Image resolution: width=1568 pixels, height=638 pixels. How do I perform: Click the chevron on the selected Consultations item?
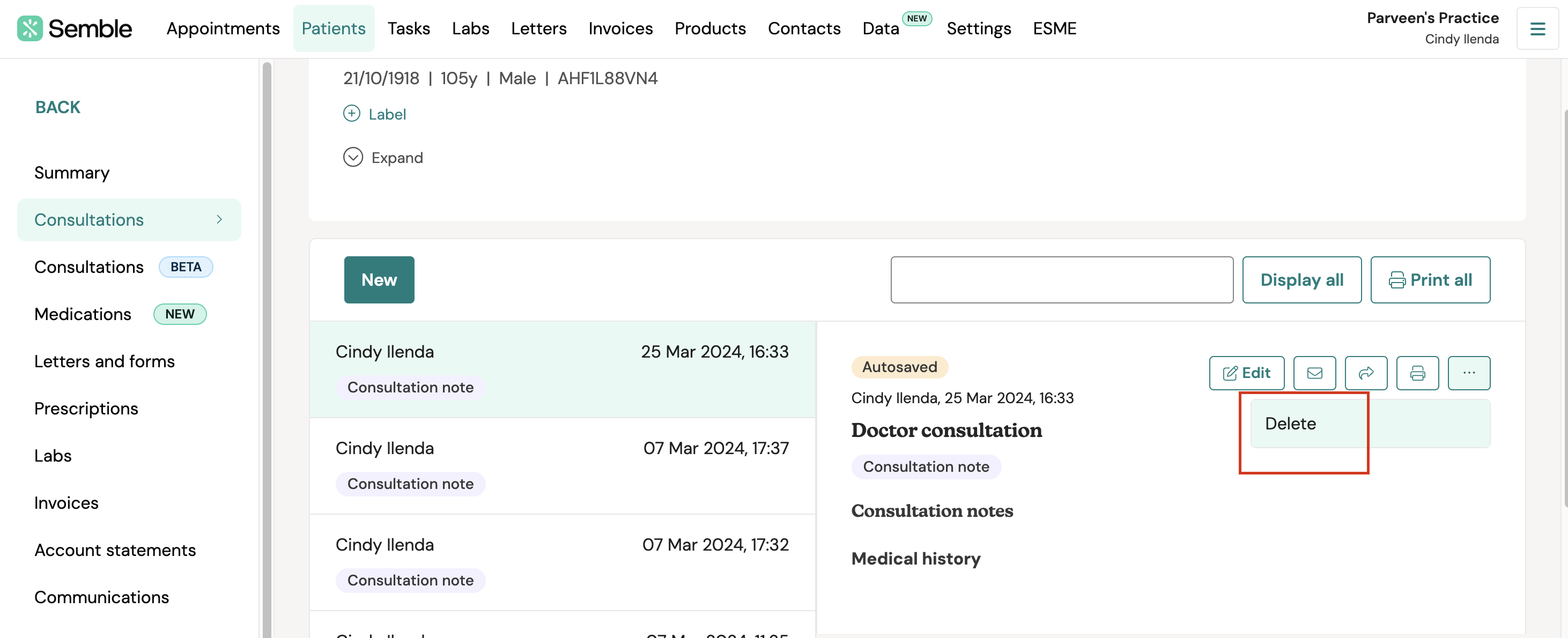click(x=219, y=219)
